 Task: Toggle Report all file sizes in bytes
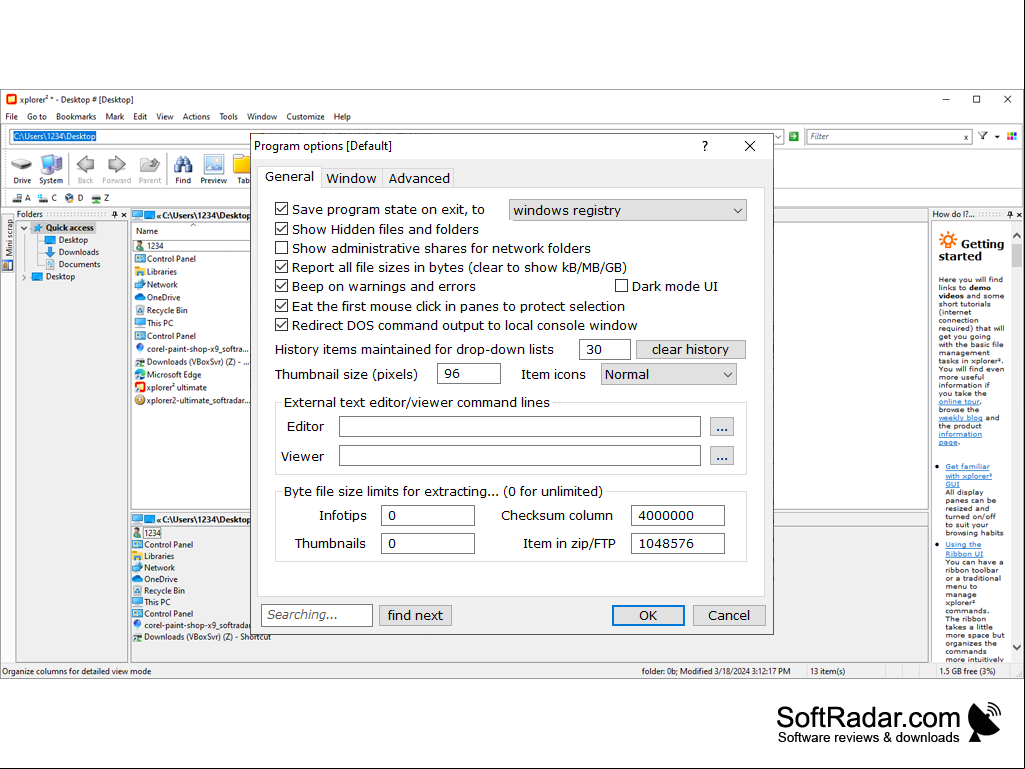coord(282,267)
